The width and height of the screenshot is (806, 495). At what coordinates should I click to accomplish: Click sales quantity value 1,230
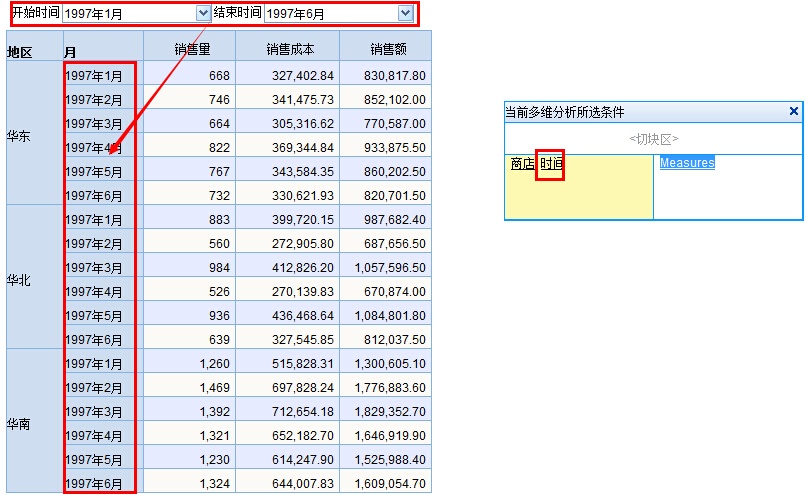tap(215, 460)
